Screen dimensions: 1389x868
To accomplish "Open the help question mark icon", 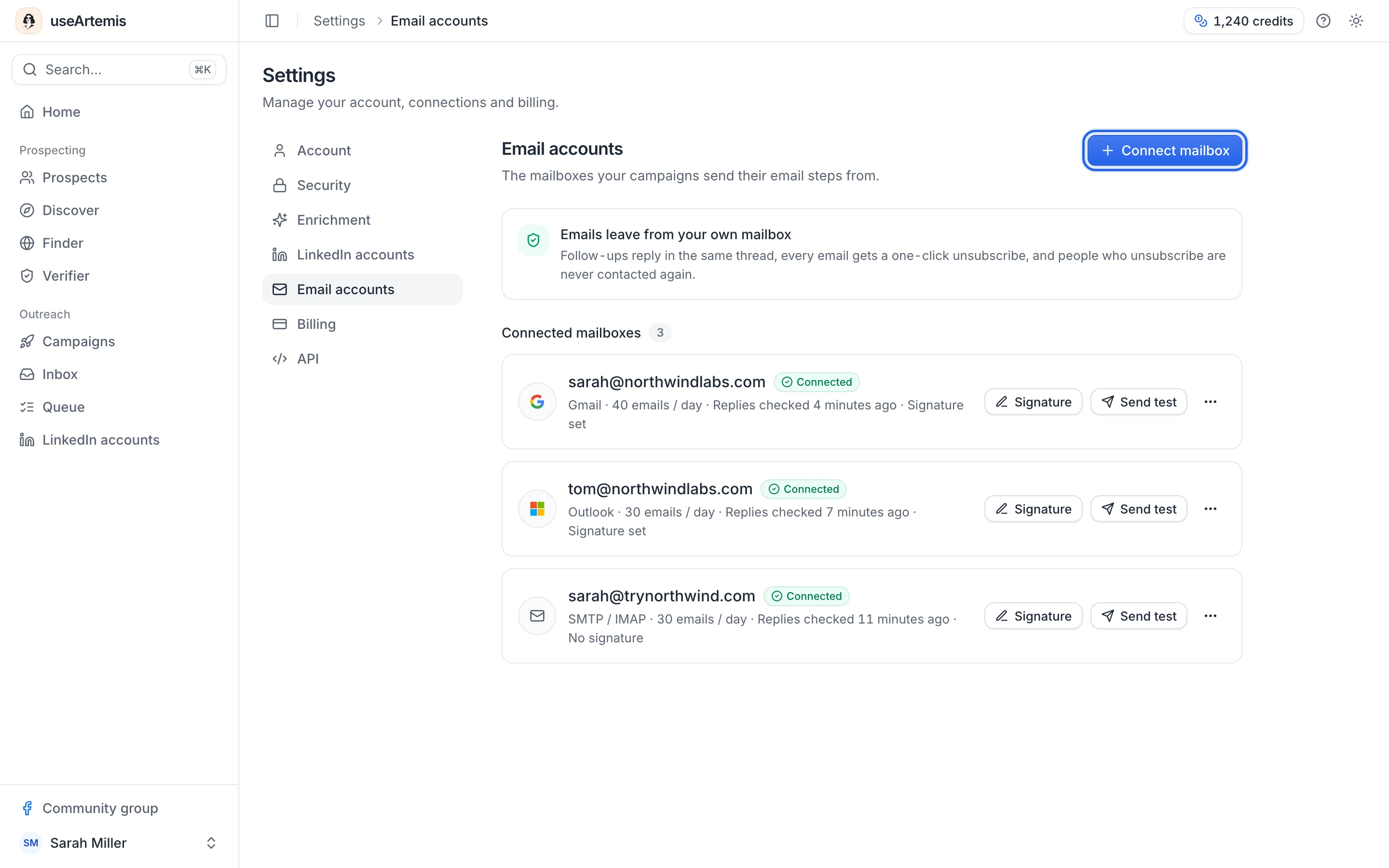I will pos(1323,21).
